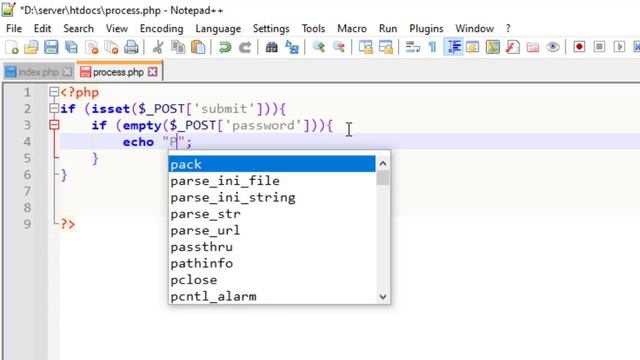Click the Copy toolbar icon
The width and height of the screenshot is (640, 360).
[x=178, y=47]
